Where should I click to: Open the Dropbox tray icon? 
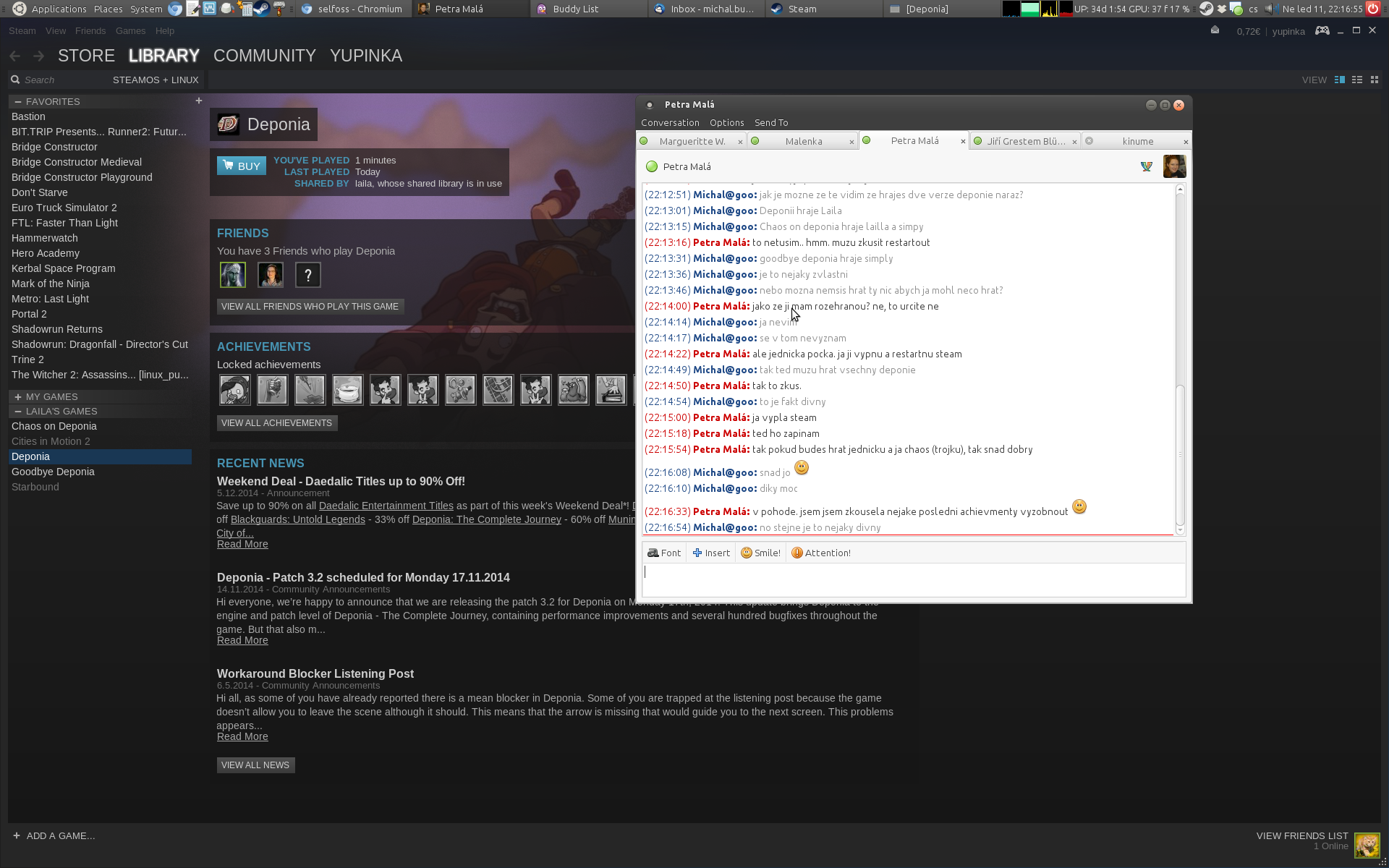point(1222,9)
